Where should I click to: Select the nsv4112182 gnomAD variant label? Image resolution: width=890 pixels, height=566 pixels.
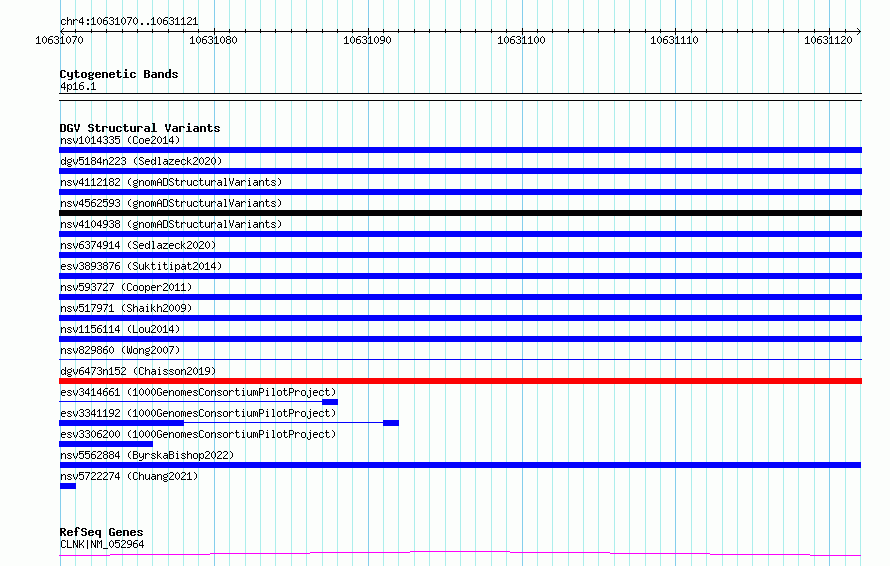coord(171,182)
